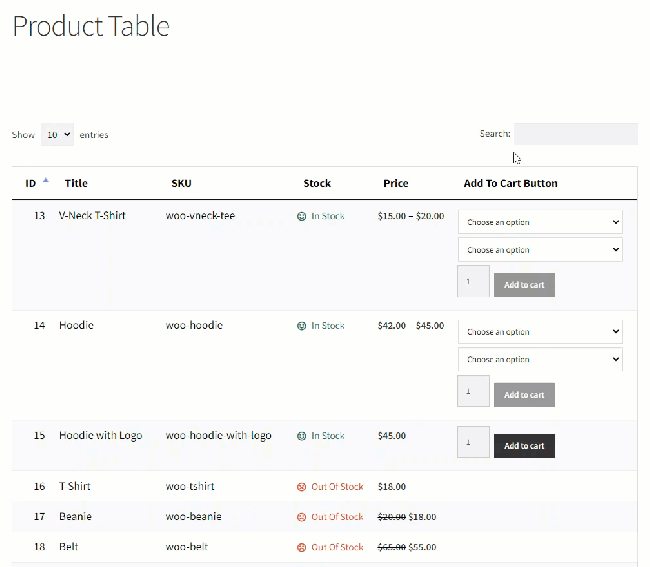Click the ID column sort arrow
The width and height of the screenshot is (650, 567).
46,180
